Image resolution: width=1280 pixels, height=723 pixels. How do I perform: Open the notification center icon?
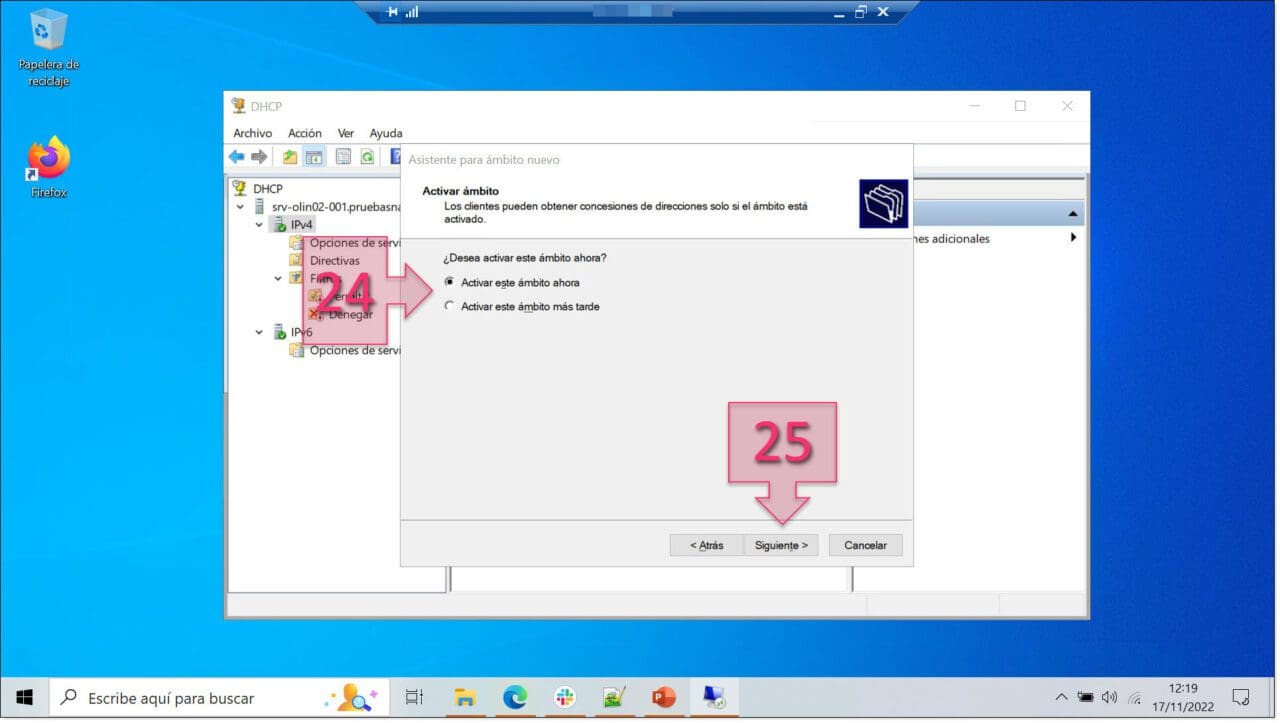pos(1241,697)
